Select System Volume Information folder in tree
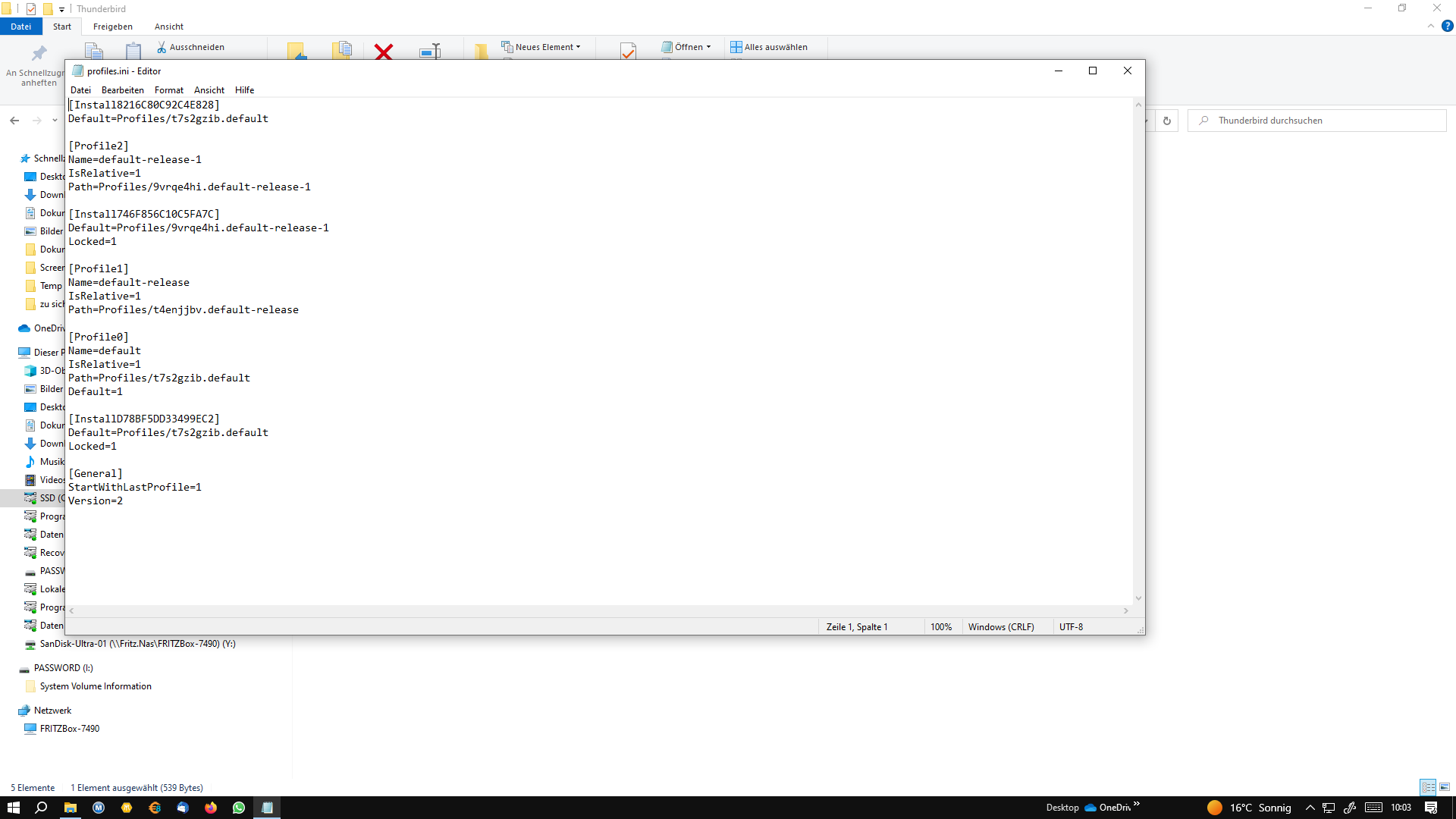This screenshot has width=1456, height=819. coord(96,686)
